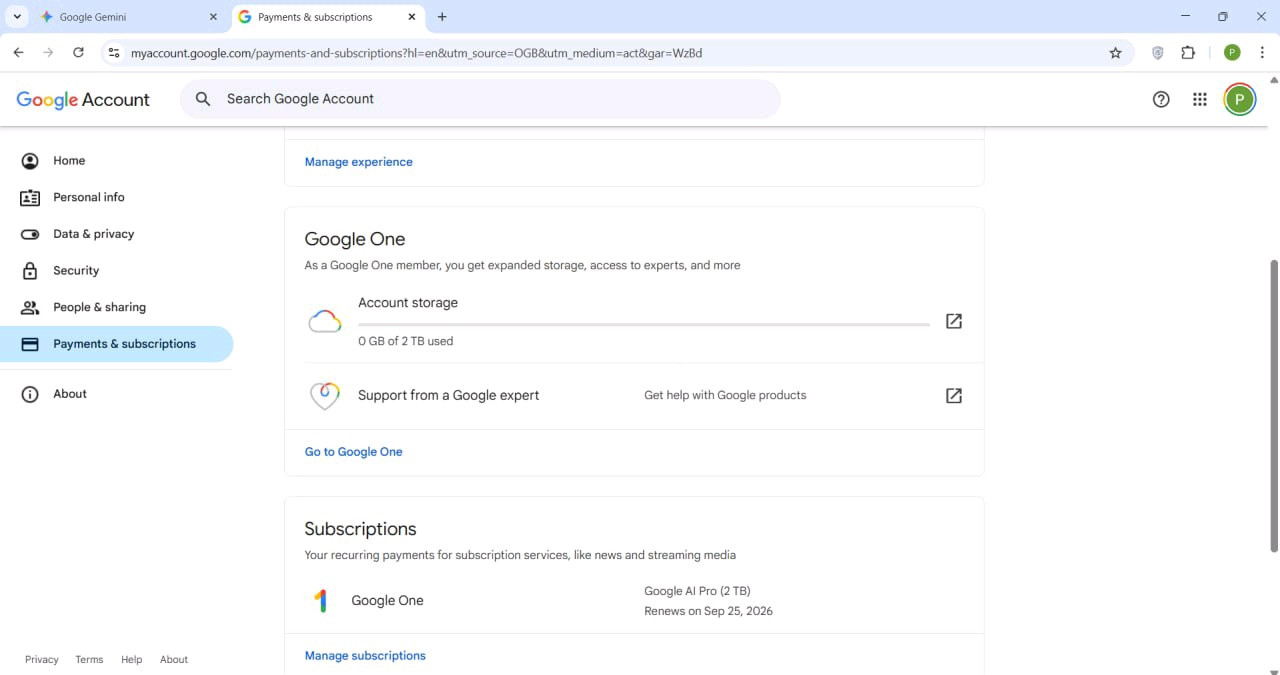View site information icon in address bar
The width and height of the screenshot is (1280, 675).
pyautogui.click(x=114, y=53)
